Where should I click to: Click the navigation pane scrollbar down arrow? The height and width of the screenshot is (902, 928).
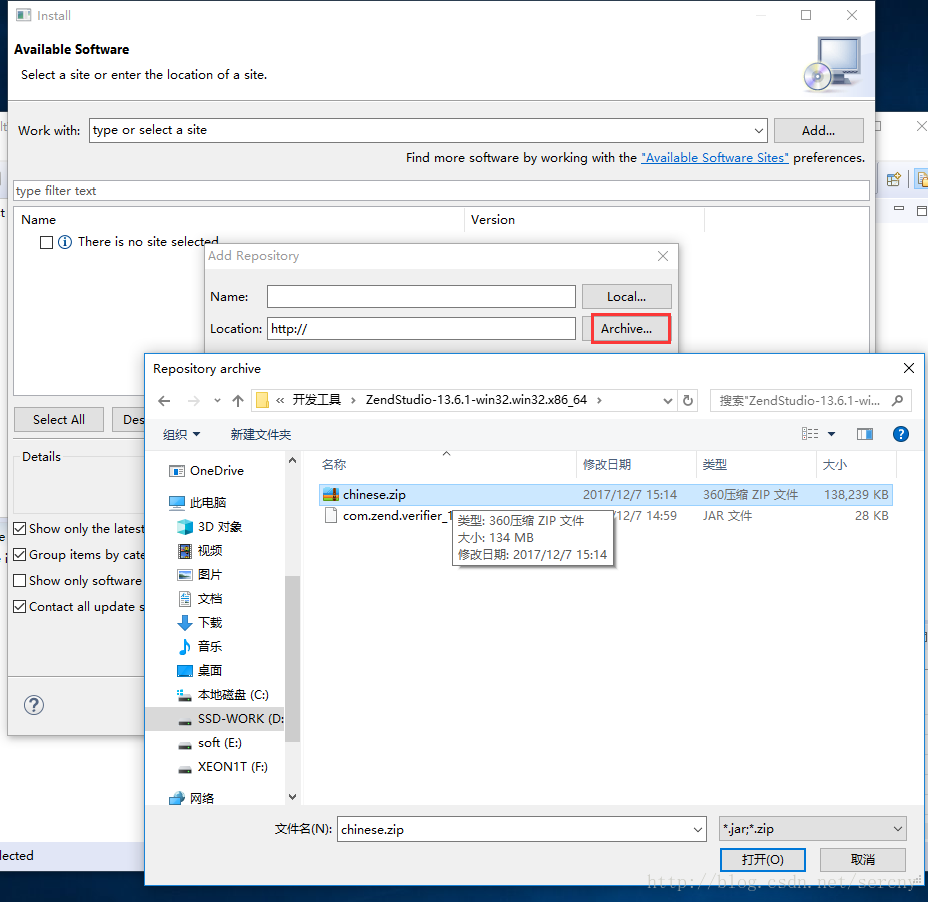[x=292, y=797]
